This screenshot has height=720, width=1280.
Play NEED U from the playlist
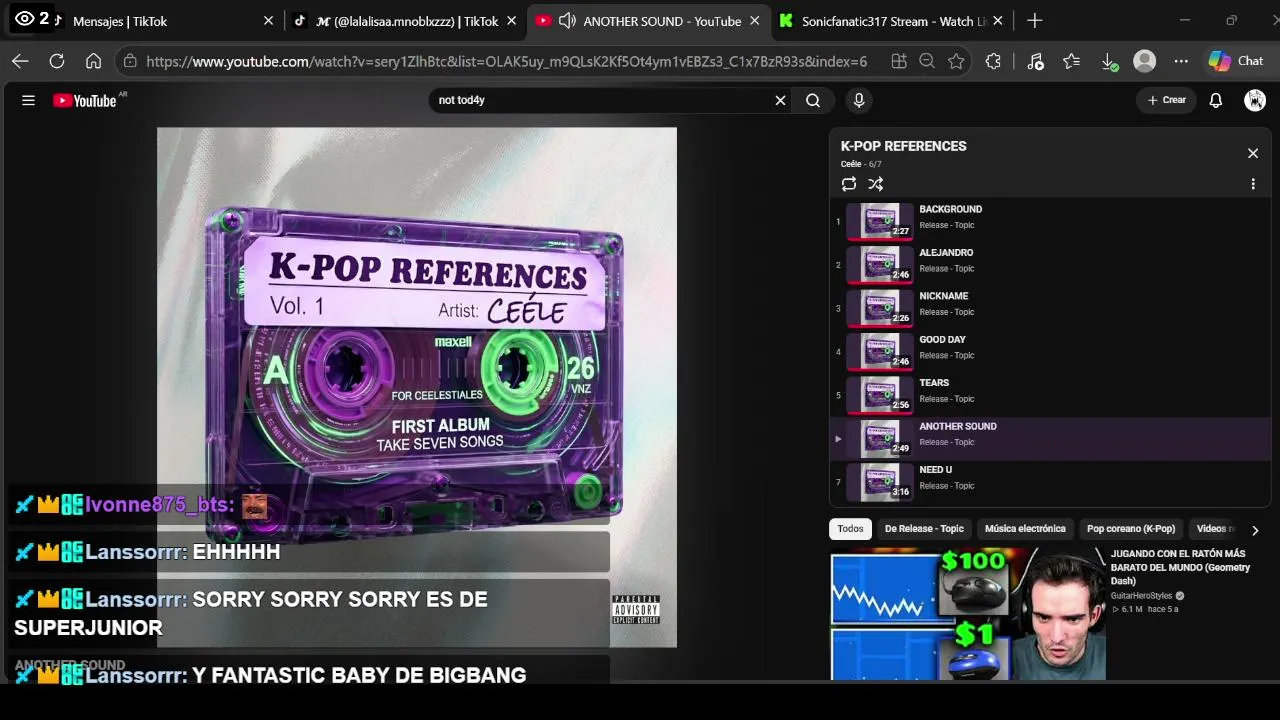click(1050, 482)
